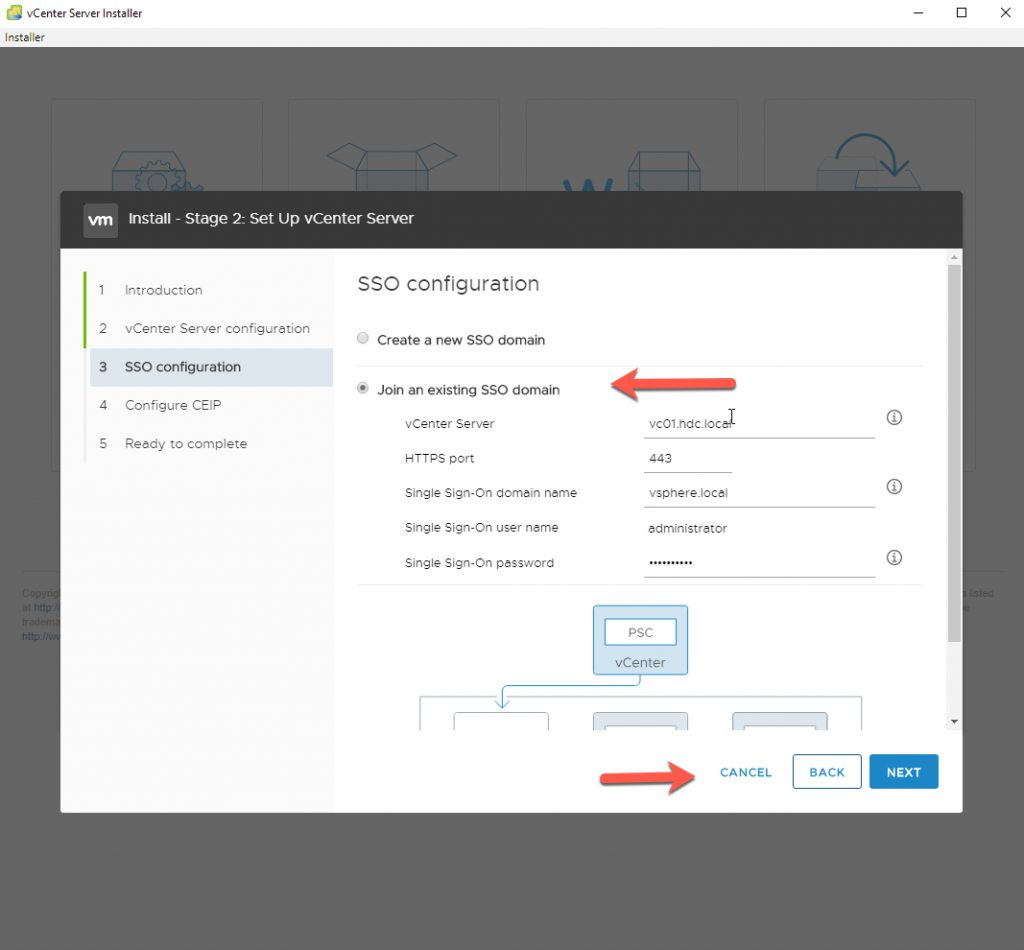This screenshot has width=1024, height=950.
Task: Click the BACK button
Action: 827,772
